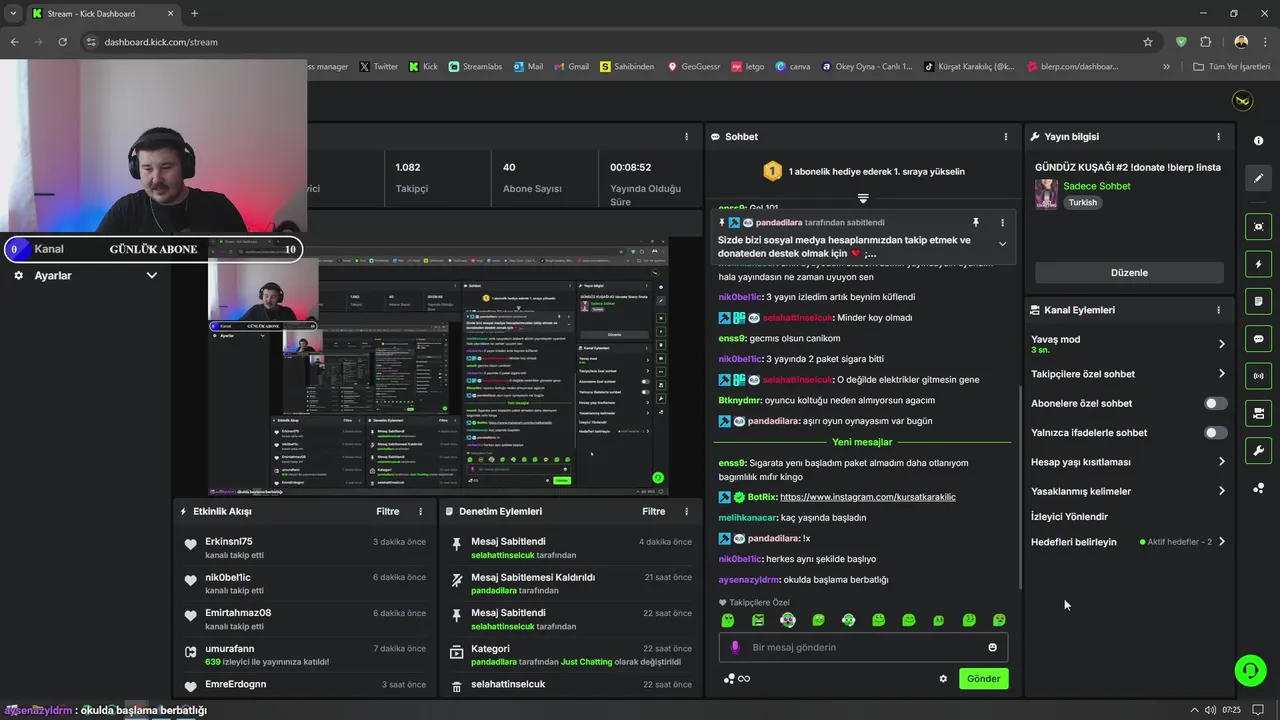1280x720 pixels.
Task: Expand Takipçilere özel sohbet settings
Action: tap(1221, 374)
